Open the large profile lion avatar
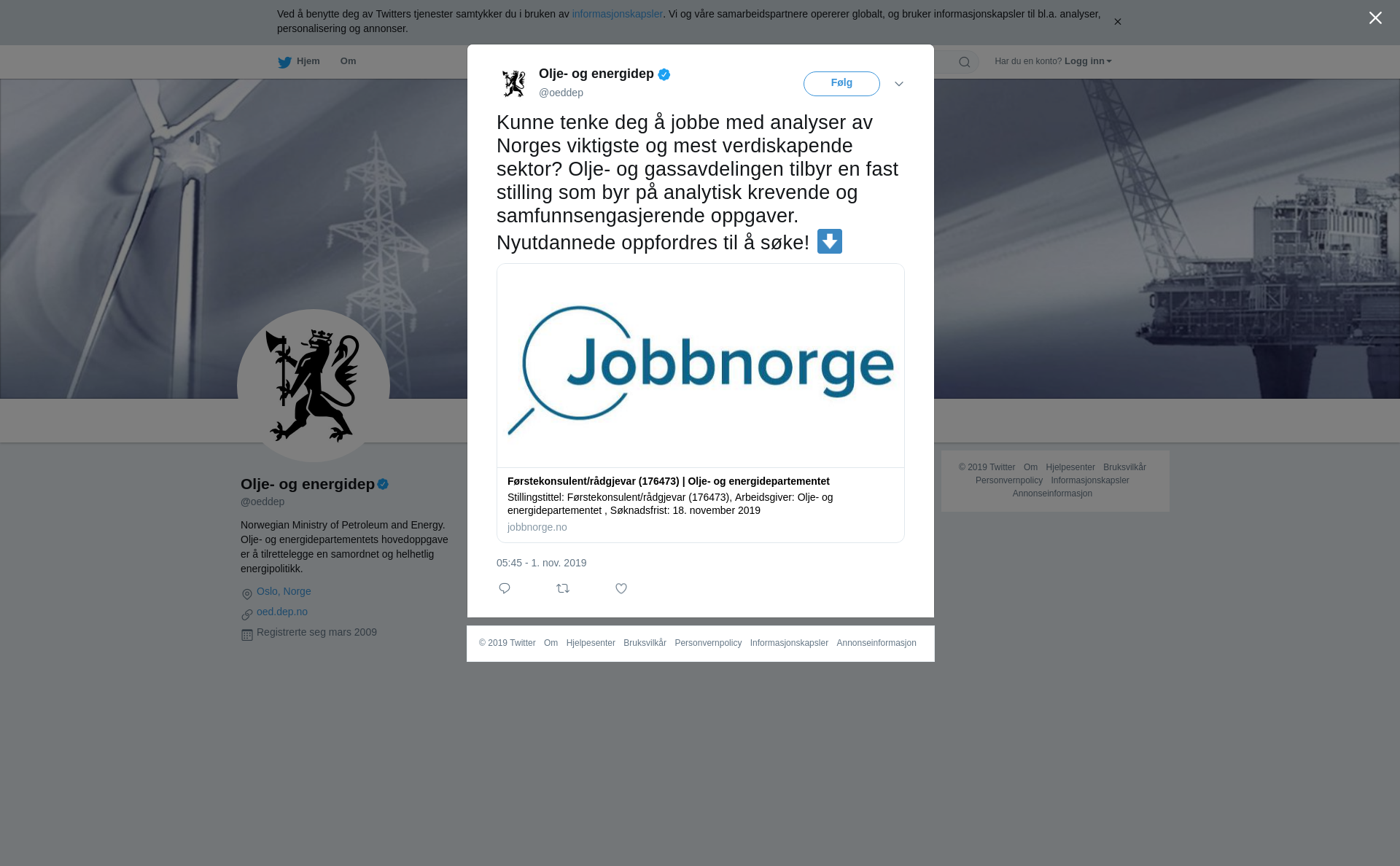This screenshot has width=1400, height=866. 314,386
